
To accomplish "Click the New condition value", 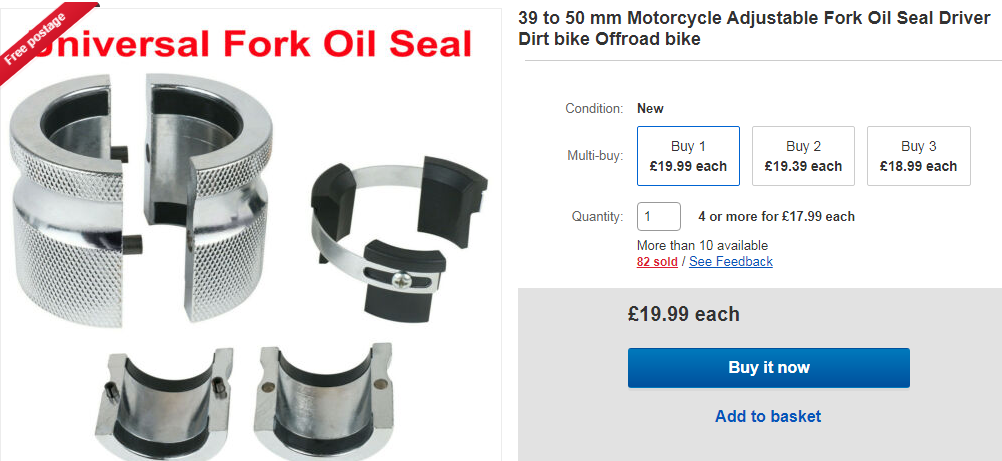I will [x=650, y=108].
